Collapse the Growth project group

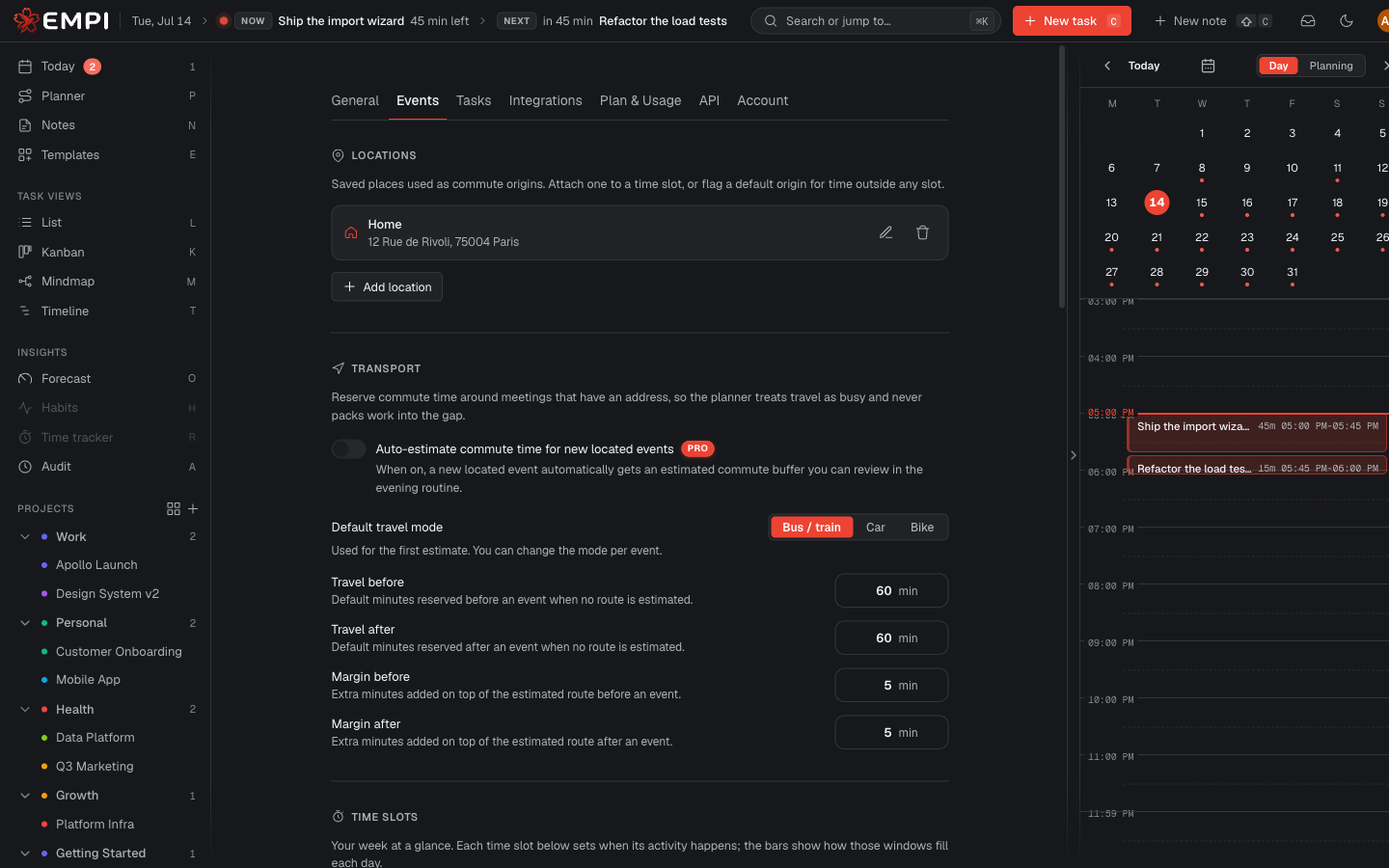point(25,796)
